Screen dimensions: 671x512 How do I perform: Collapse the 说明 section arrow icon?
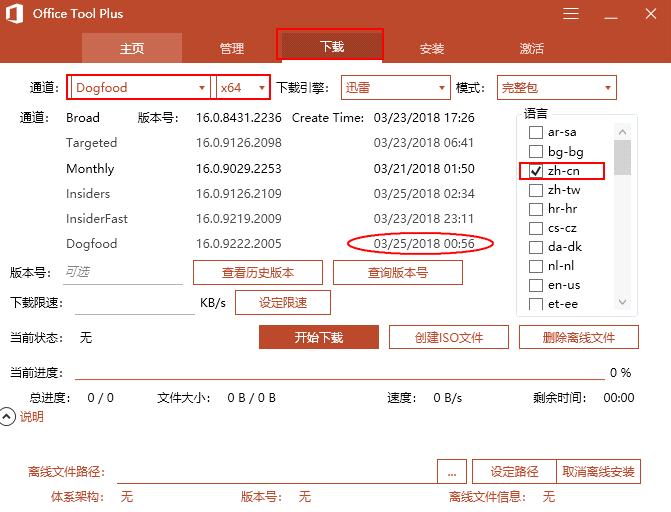pyautogui.click(x=7, y=417)
